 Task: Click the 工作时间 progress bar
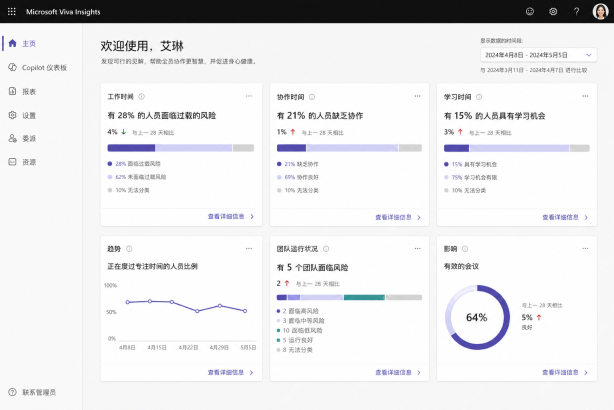point(181,148)
